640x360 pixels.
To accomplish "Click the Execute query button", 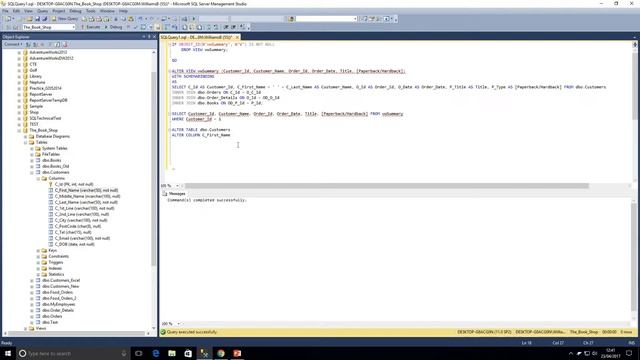I will tap(91, 27).
